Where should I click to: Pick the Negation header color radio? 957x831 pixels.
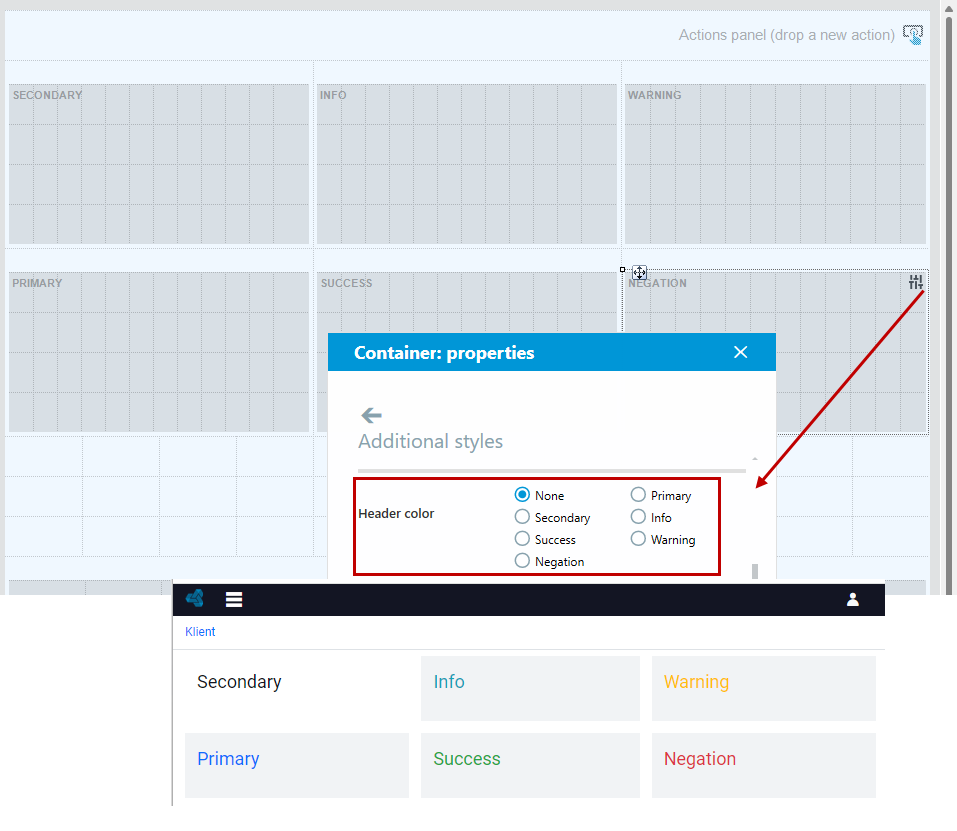(522, 561)
